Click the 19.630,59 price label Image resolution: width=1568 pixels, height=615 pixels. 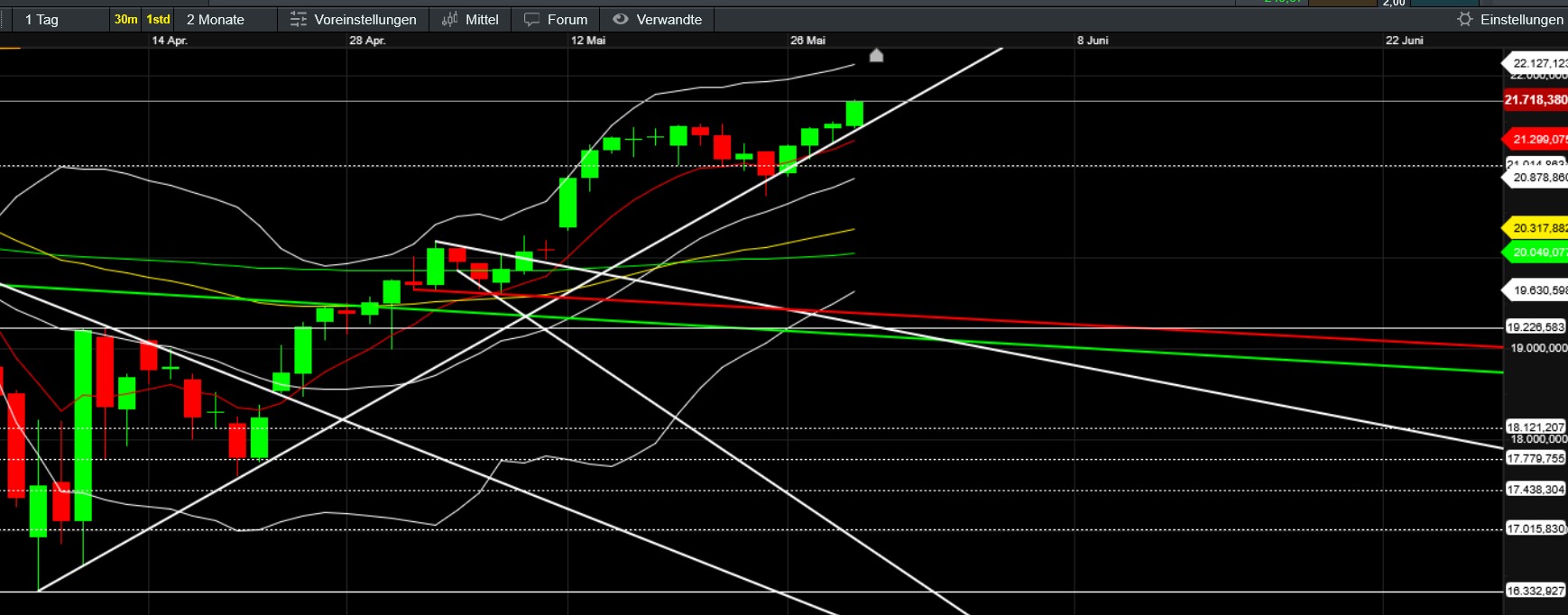[1536, 290]
